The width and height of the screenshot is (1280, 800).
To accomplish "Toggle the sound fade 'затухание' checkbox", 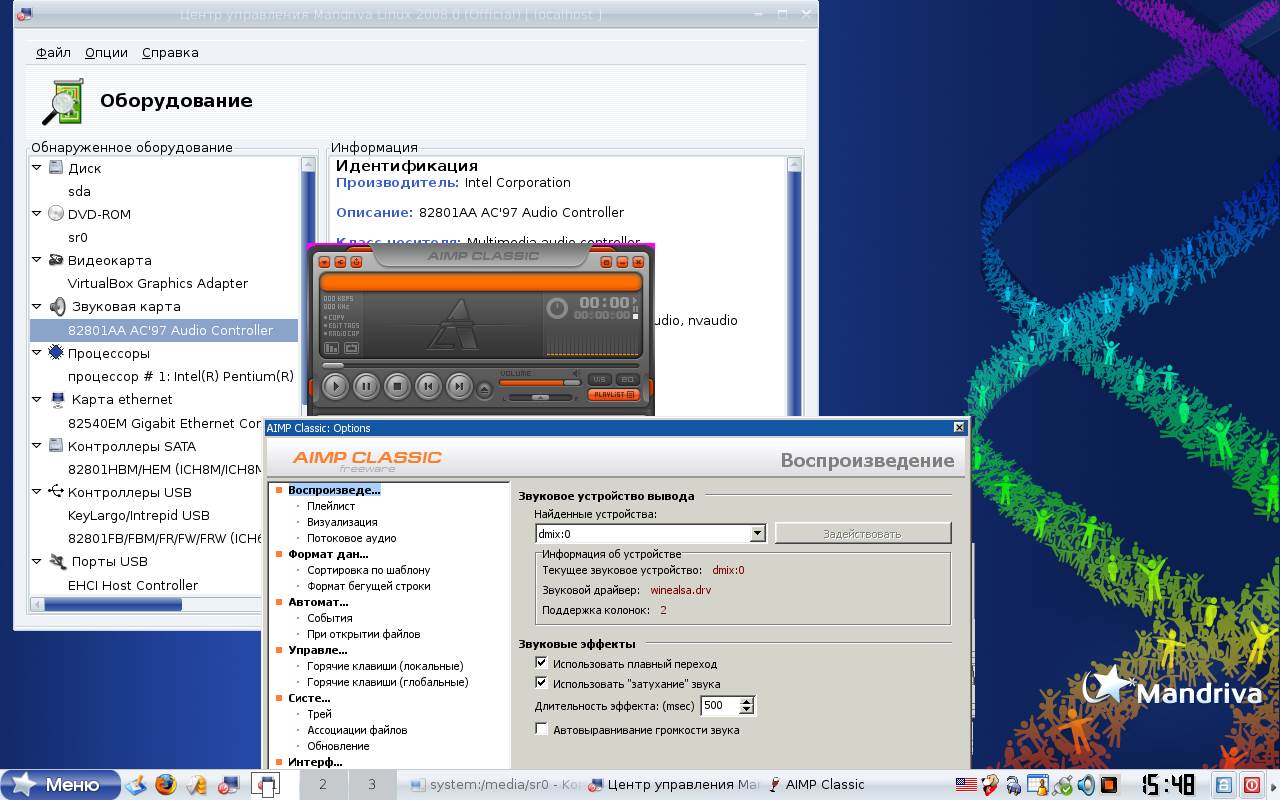I will point(542,683).
